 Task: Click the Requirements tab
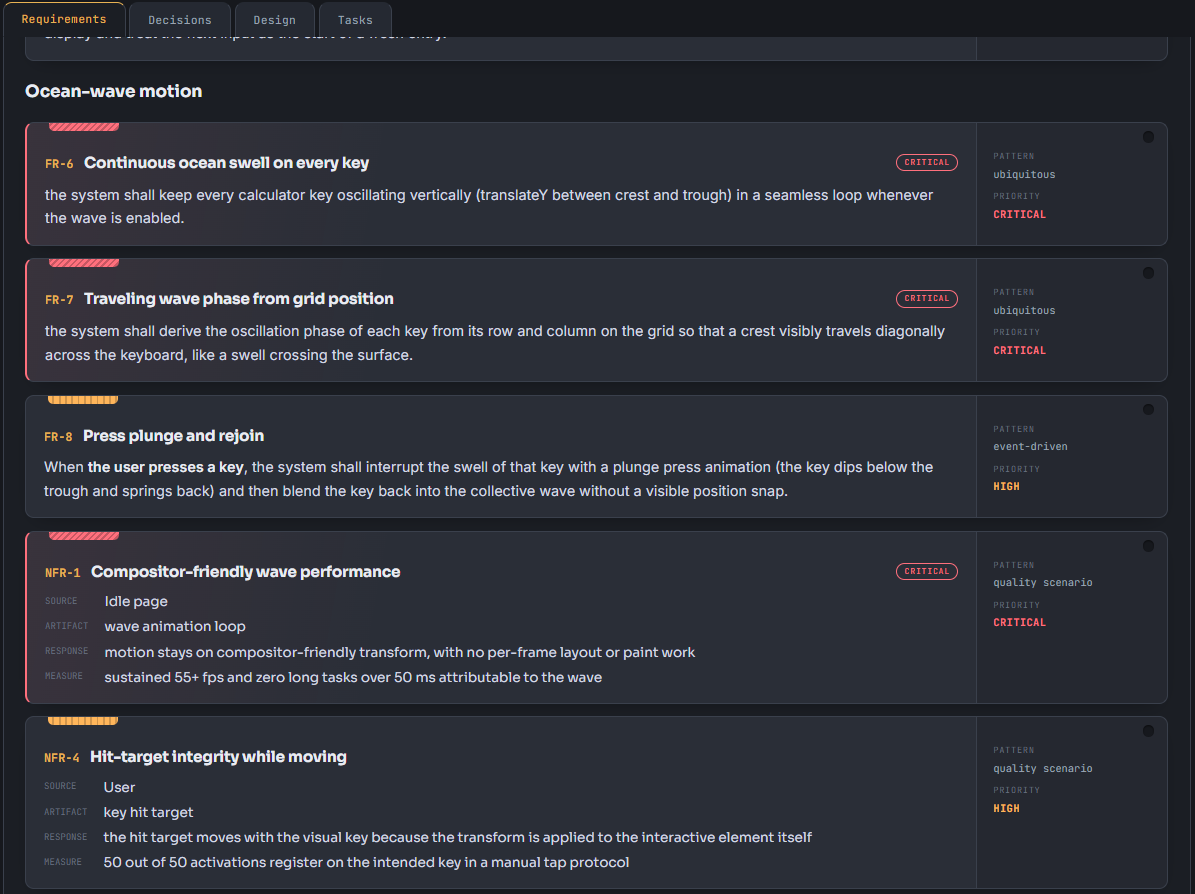64,19
